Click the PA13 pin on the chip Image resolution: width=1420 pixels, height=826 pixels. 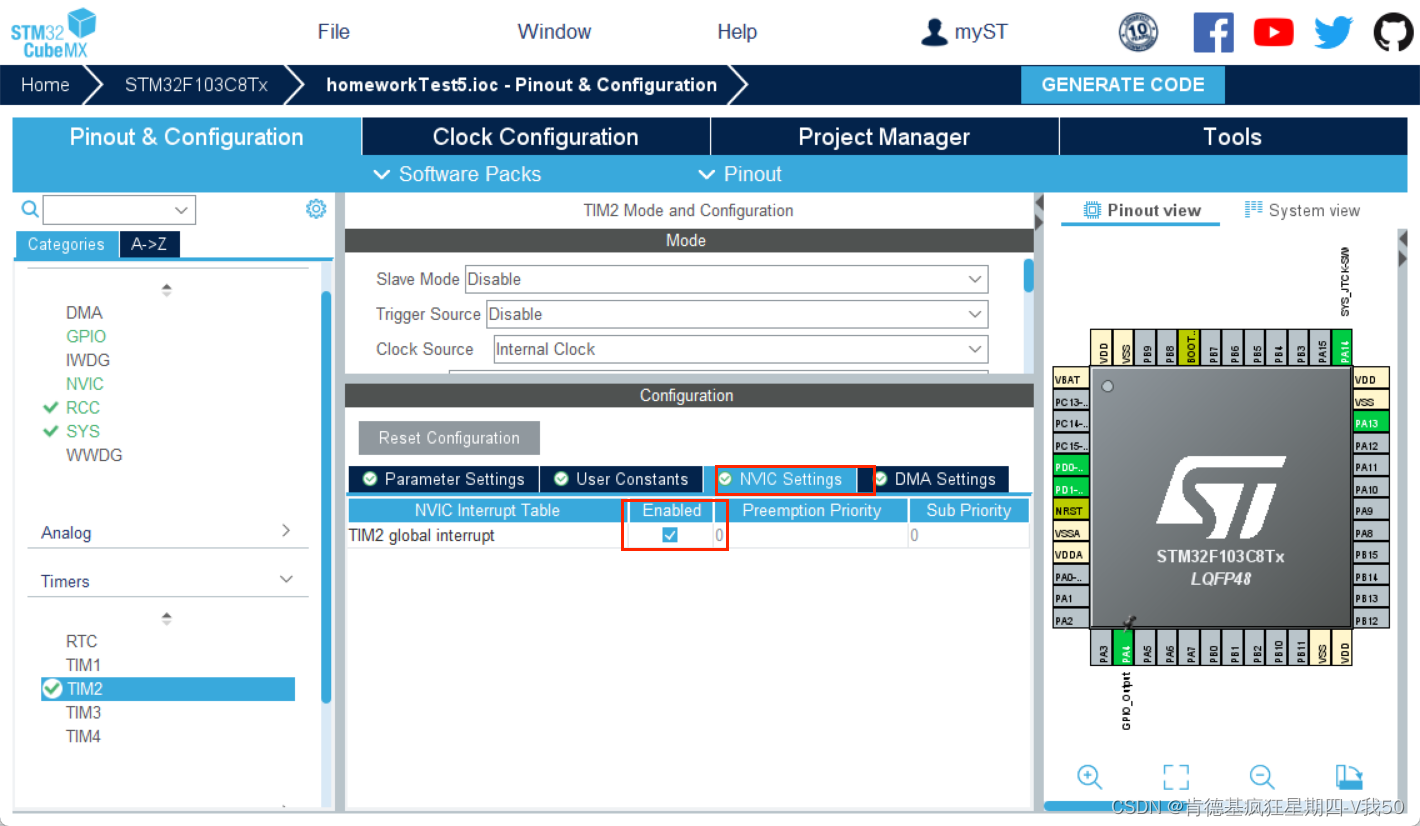tap(1371, 423)
